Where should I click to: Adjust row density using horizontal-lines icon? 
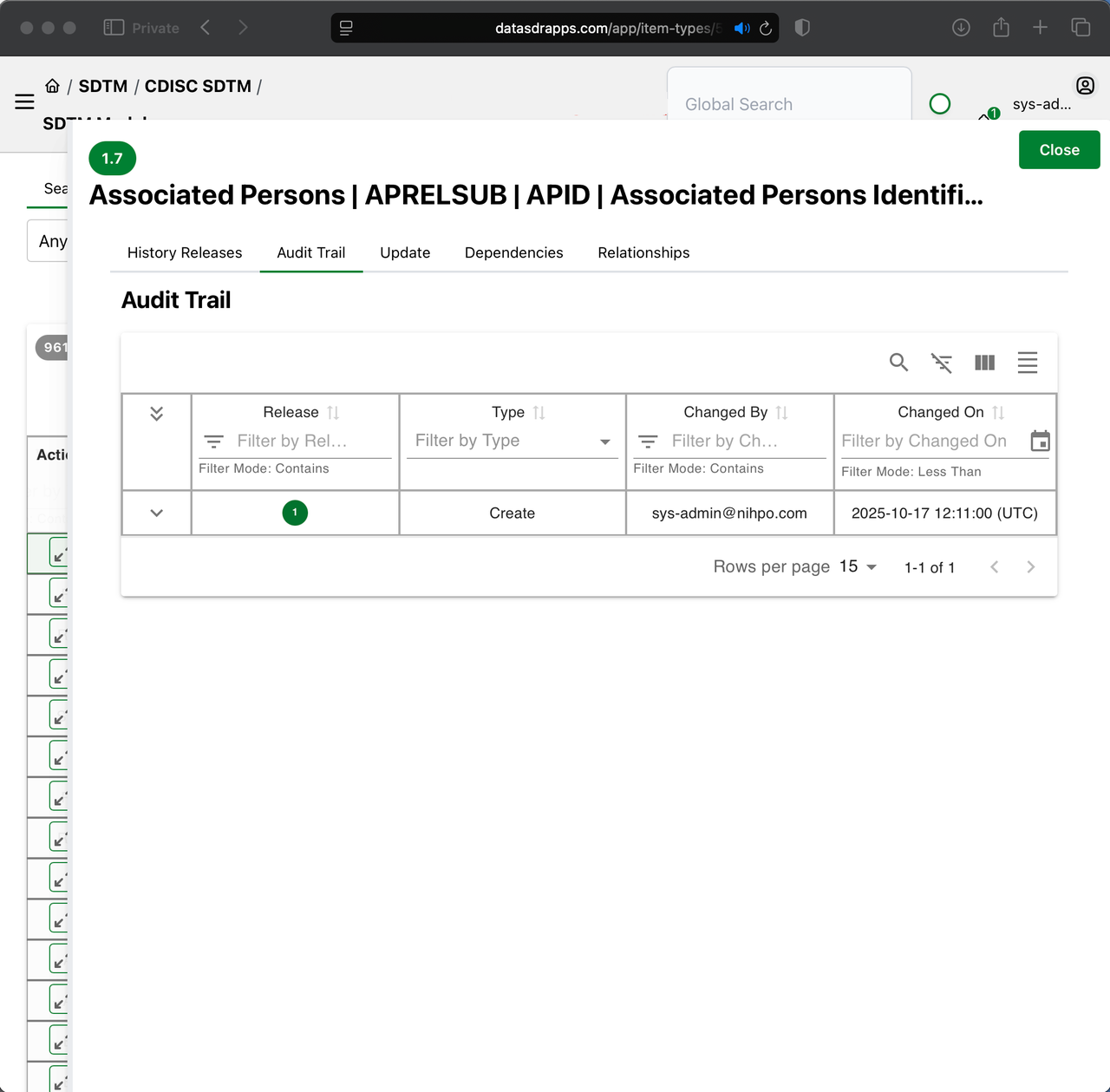point(1028,363)
